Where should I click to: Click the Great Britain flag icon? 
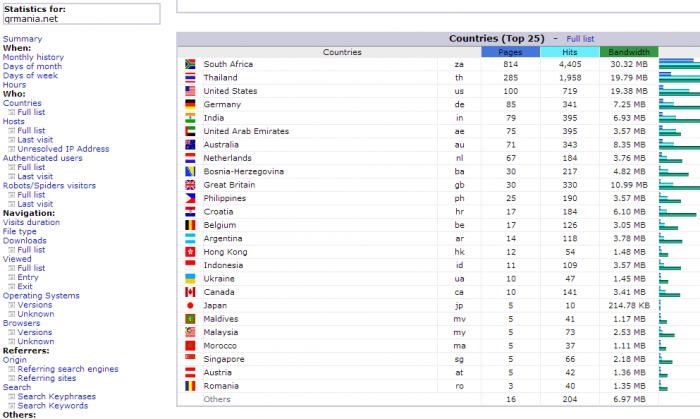[190, 185]
